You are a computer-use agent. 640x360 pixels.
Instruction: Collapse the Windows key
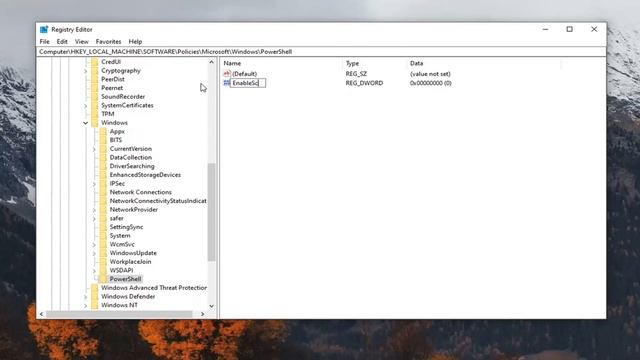coord(85,123)
